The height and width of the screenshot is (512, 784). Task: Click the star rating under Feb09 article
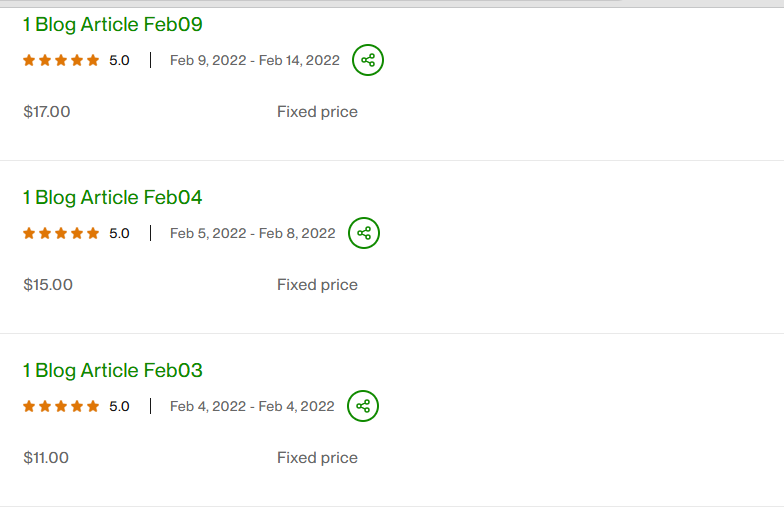61,60
